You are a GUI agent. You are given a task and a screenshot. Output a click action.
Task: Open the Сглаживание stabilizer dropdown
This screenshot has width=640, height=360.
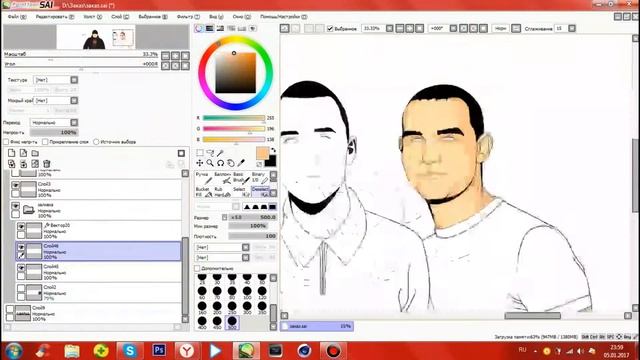572,29
